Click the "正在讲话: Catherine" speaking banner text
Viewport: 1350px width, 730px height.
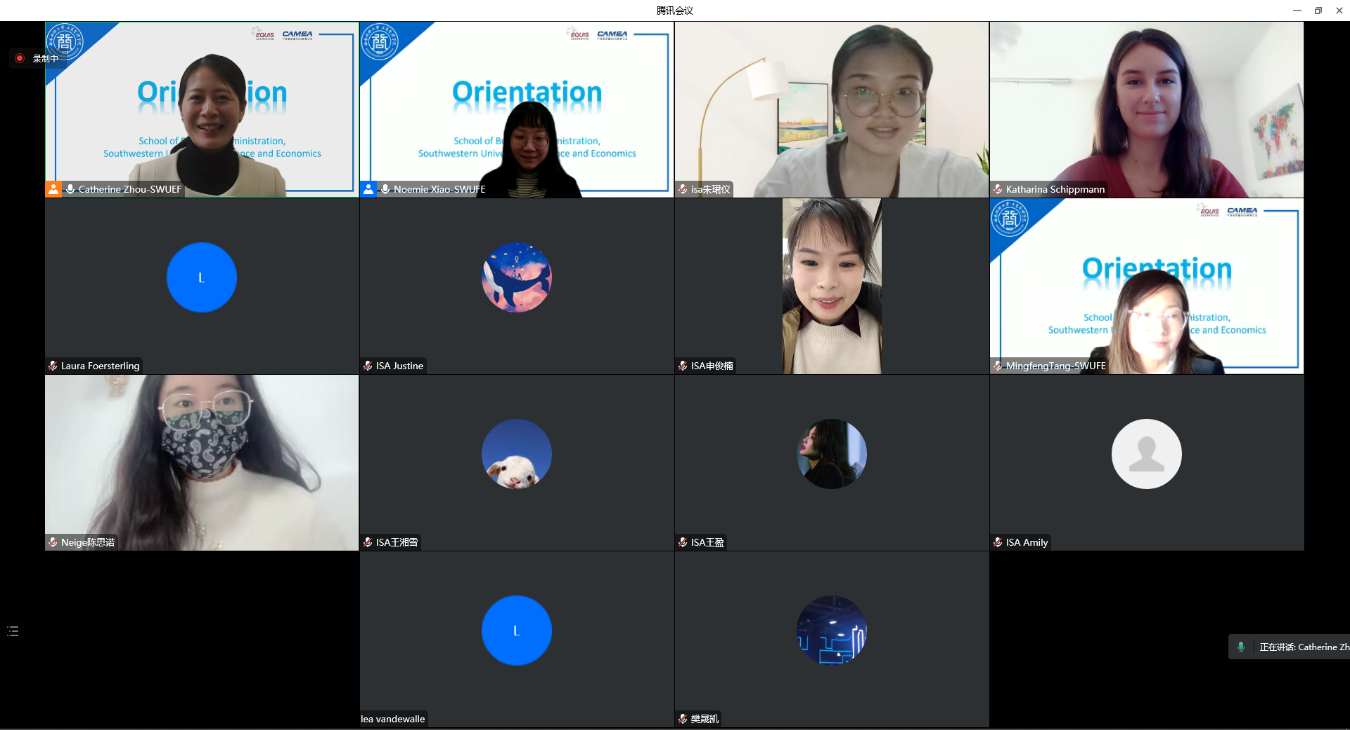(x=1300, y=647)
